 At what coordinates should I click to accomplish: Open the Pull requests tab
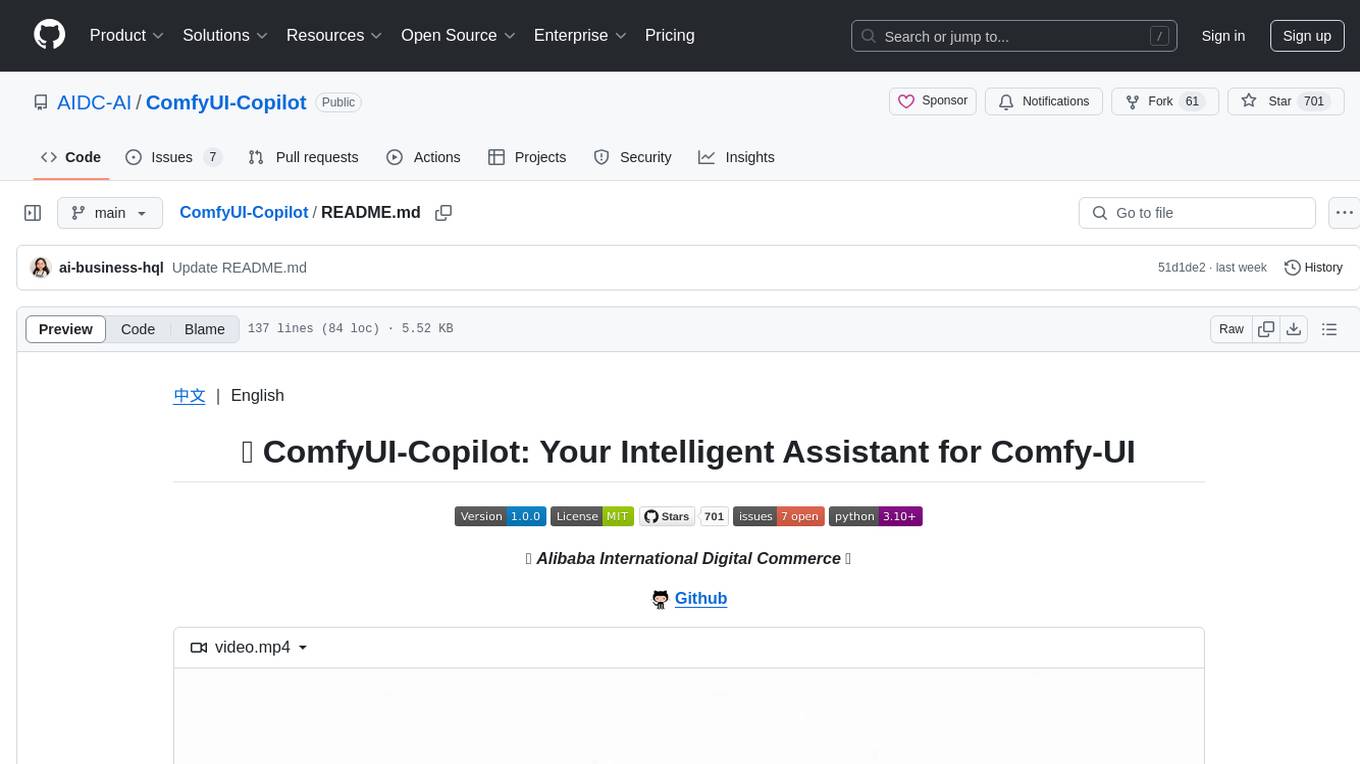(x=303, y=157)
